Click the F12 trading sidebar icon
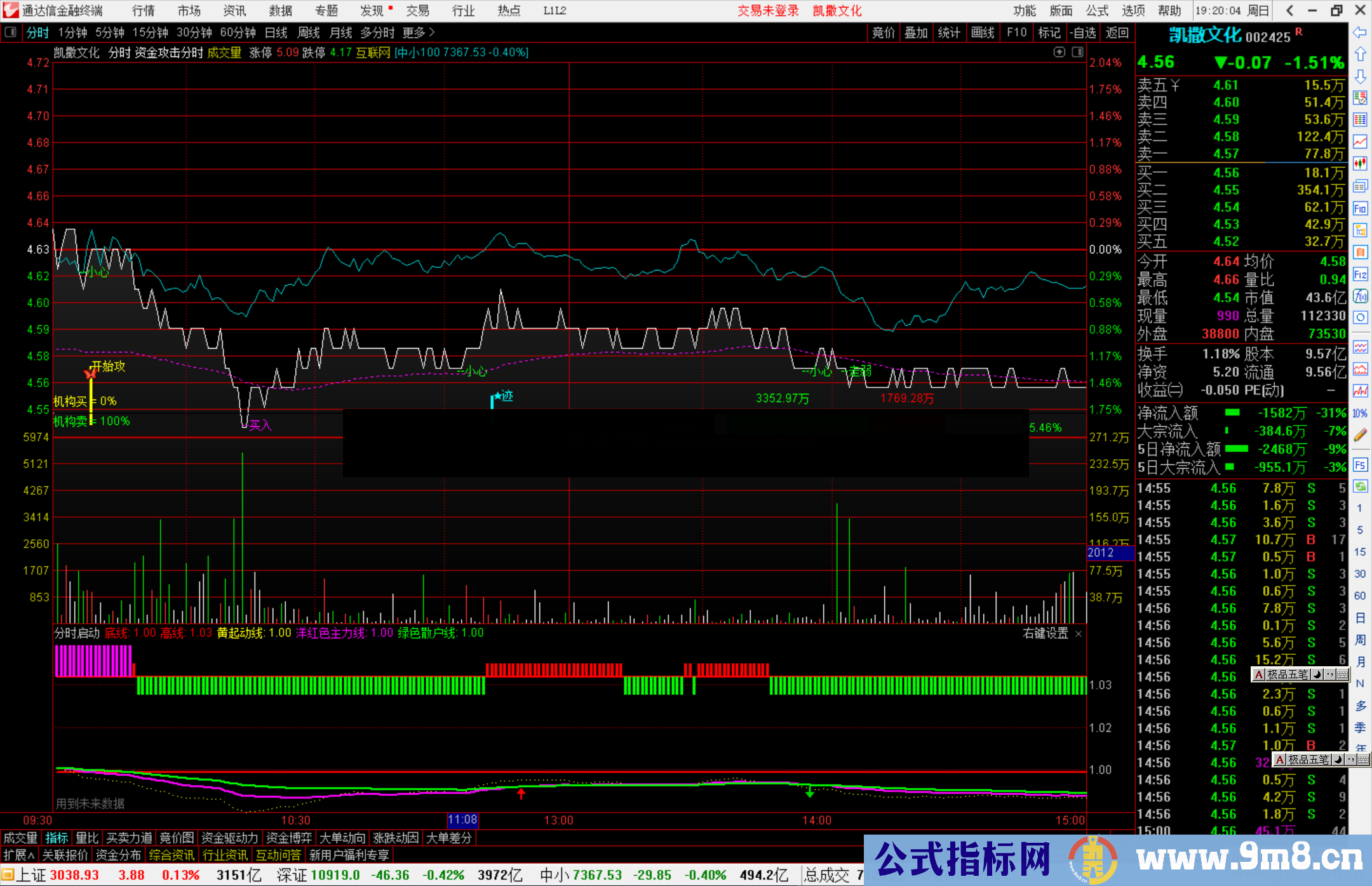The height and width of the screenshot is (886, 1372). [1360, 274]
